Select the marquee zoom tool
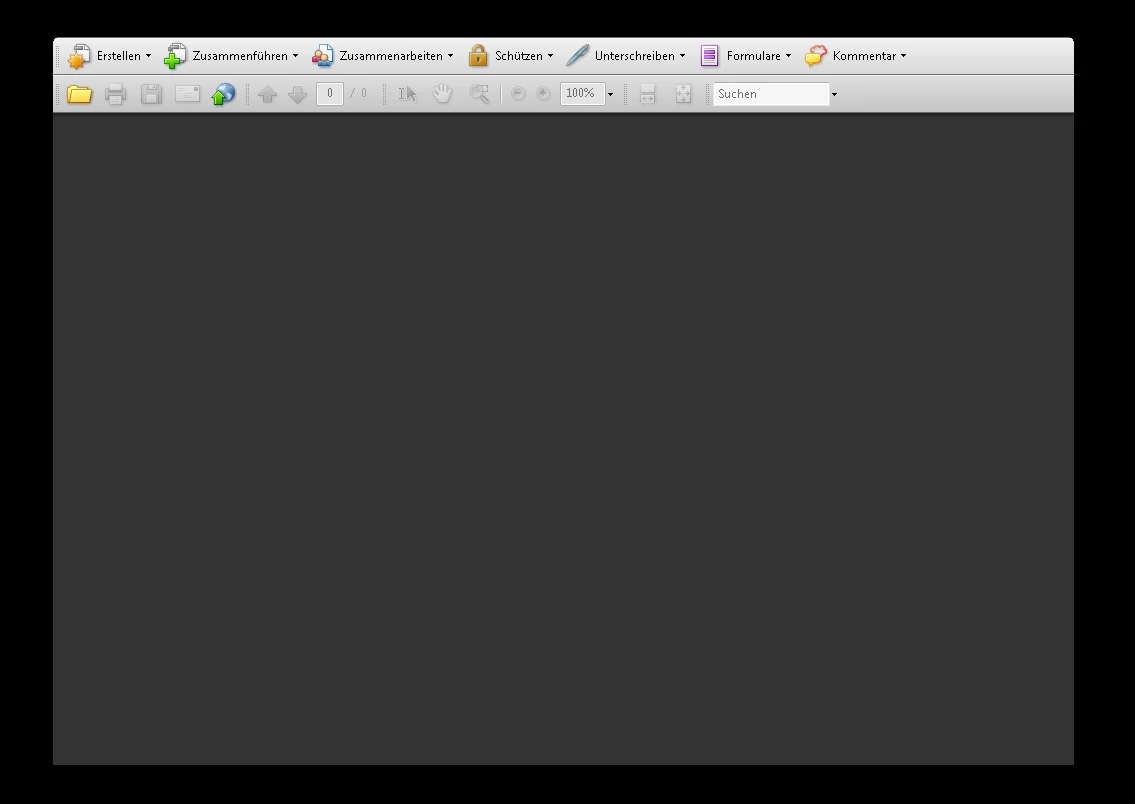 tap(479, 93)
